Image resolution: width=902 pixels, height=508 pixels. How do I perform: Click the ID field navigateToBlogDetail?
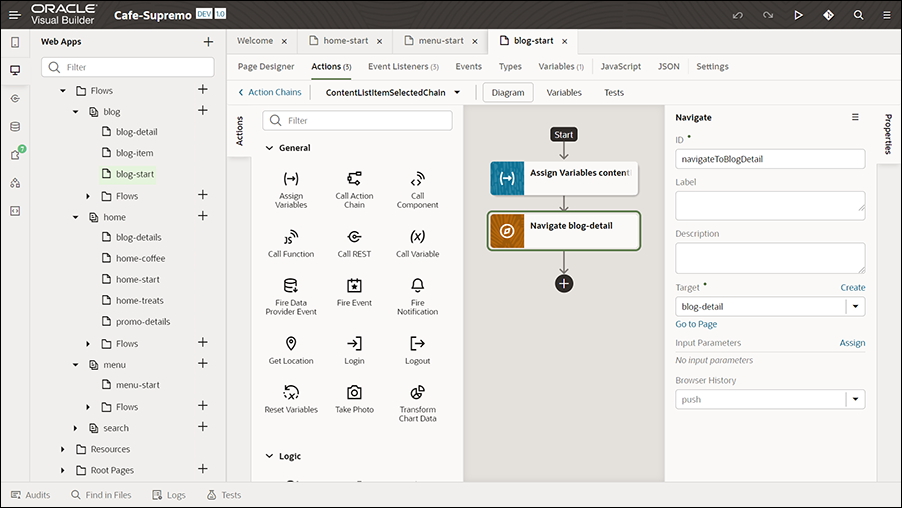coord(770,159)
